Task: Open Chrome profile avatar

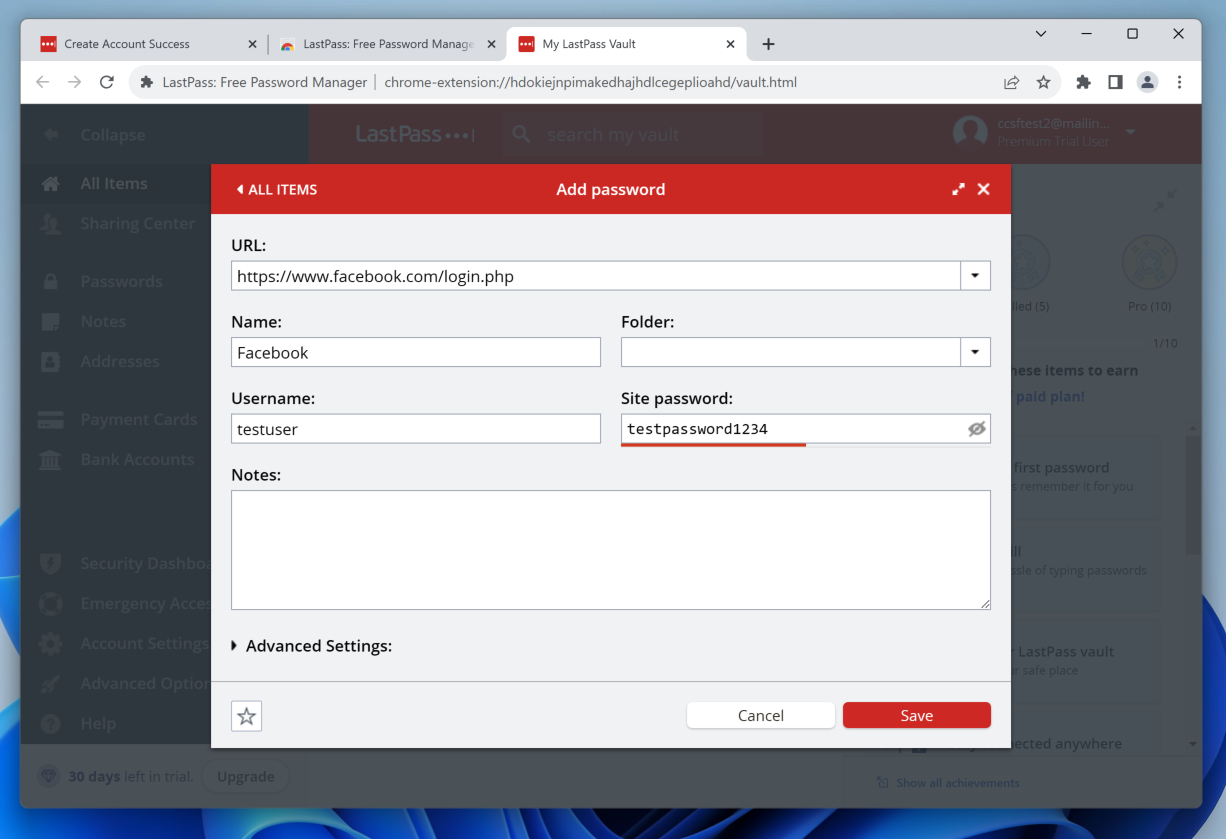Action: [1147, 82]
